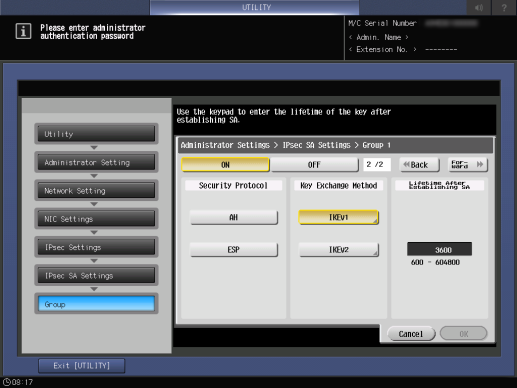The width and height of the screenshot is (517, 388).
Task: Choose IKEv2 key exchange method
Action: coord(339,250)
